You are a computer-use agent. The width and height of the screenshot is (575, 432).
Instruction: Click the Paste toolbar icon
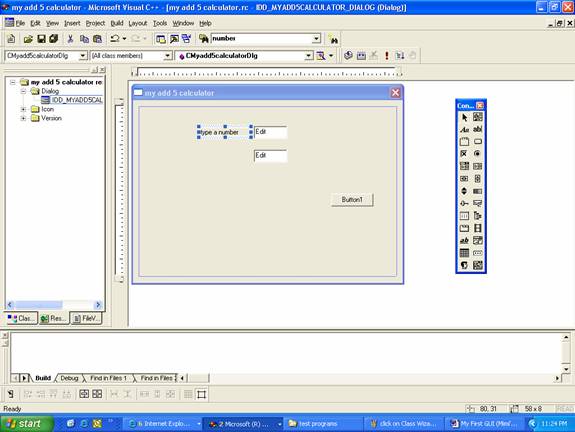coord(97,39)
